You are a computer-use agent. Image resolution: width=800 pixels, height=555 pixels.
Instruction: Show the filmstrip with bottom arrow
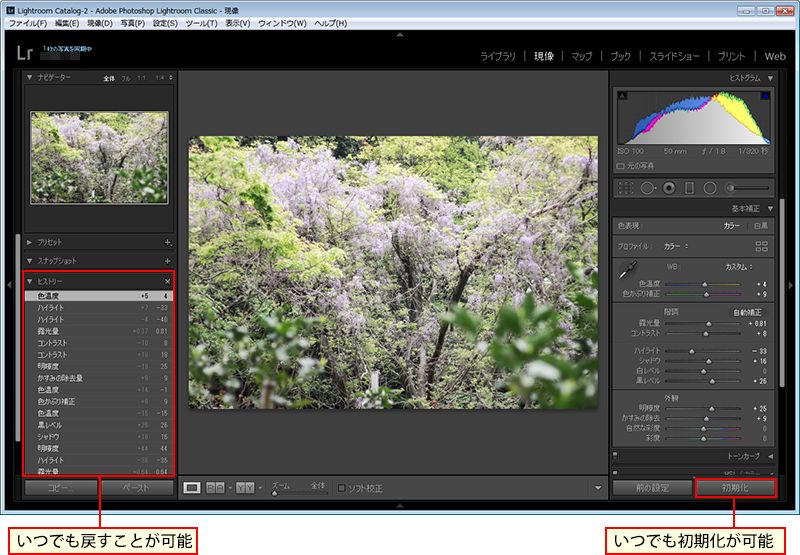[x=400, y=506]
